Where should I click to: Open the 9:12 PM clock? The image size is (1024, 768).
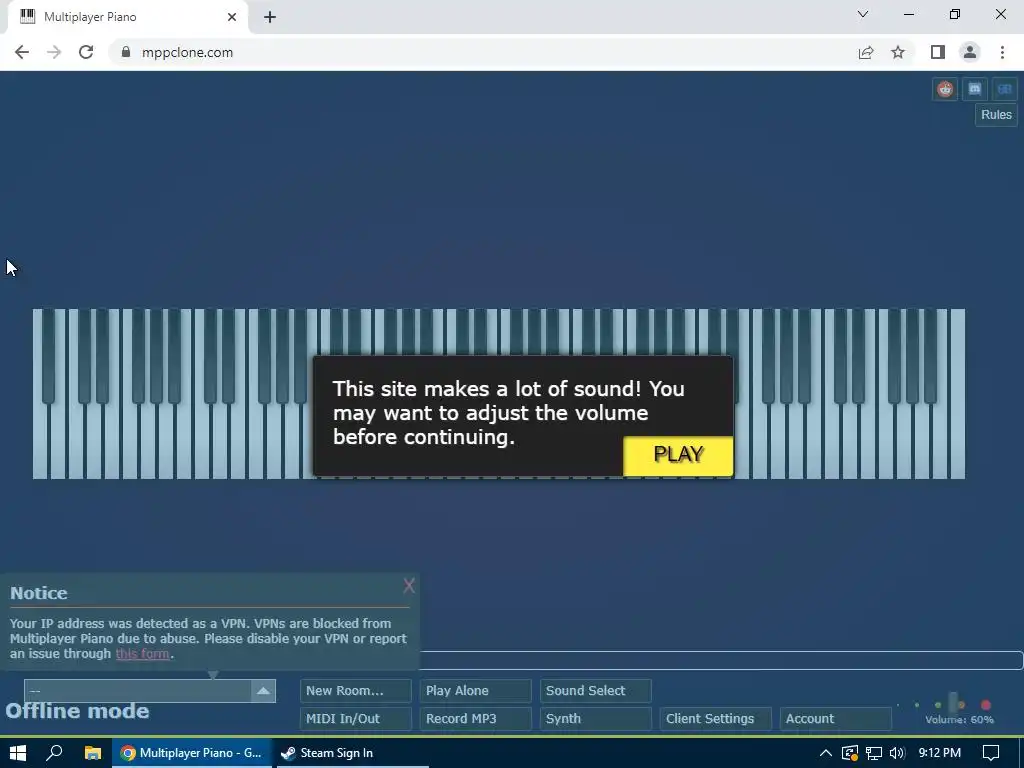(940, 753)
